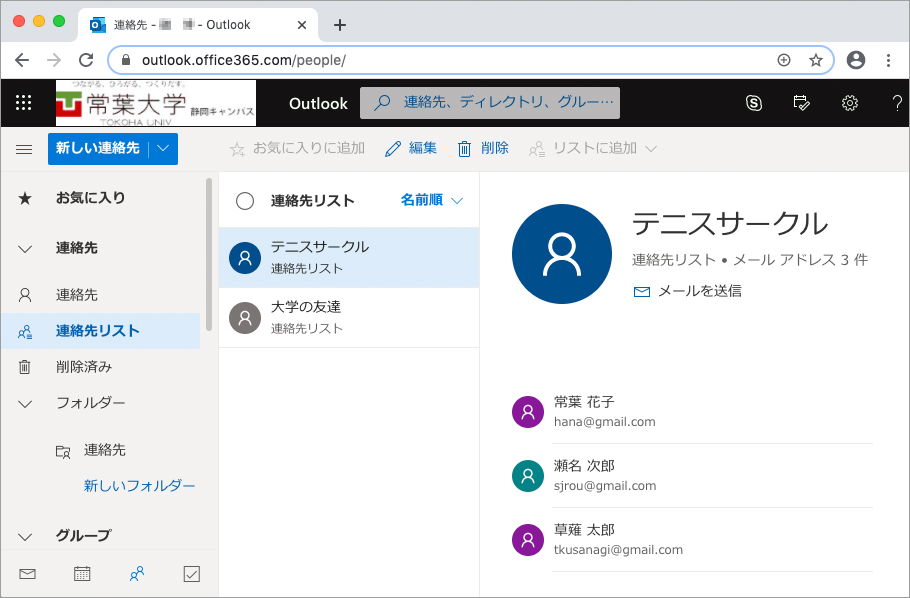Open the 名前順 sort dropdown
910x598 pixels.
[x=432, y=200]
